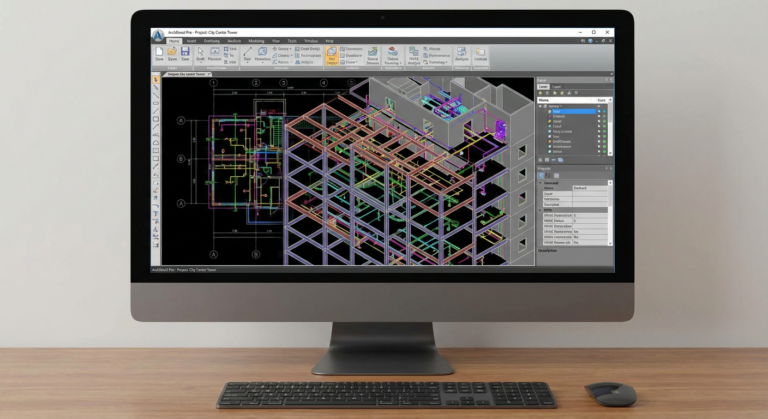This screenshot has height=419, width=768.
Task: Click the Analyze monitor icon in ribbon
Action: coord(461,51)
